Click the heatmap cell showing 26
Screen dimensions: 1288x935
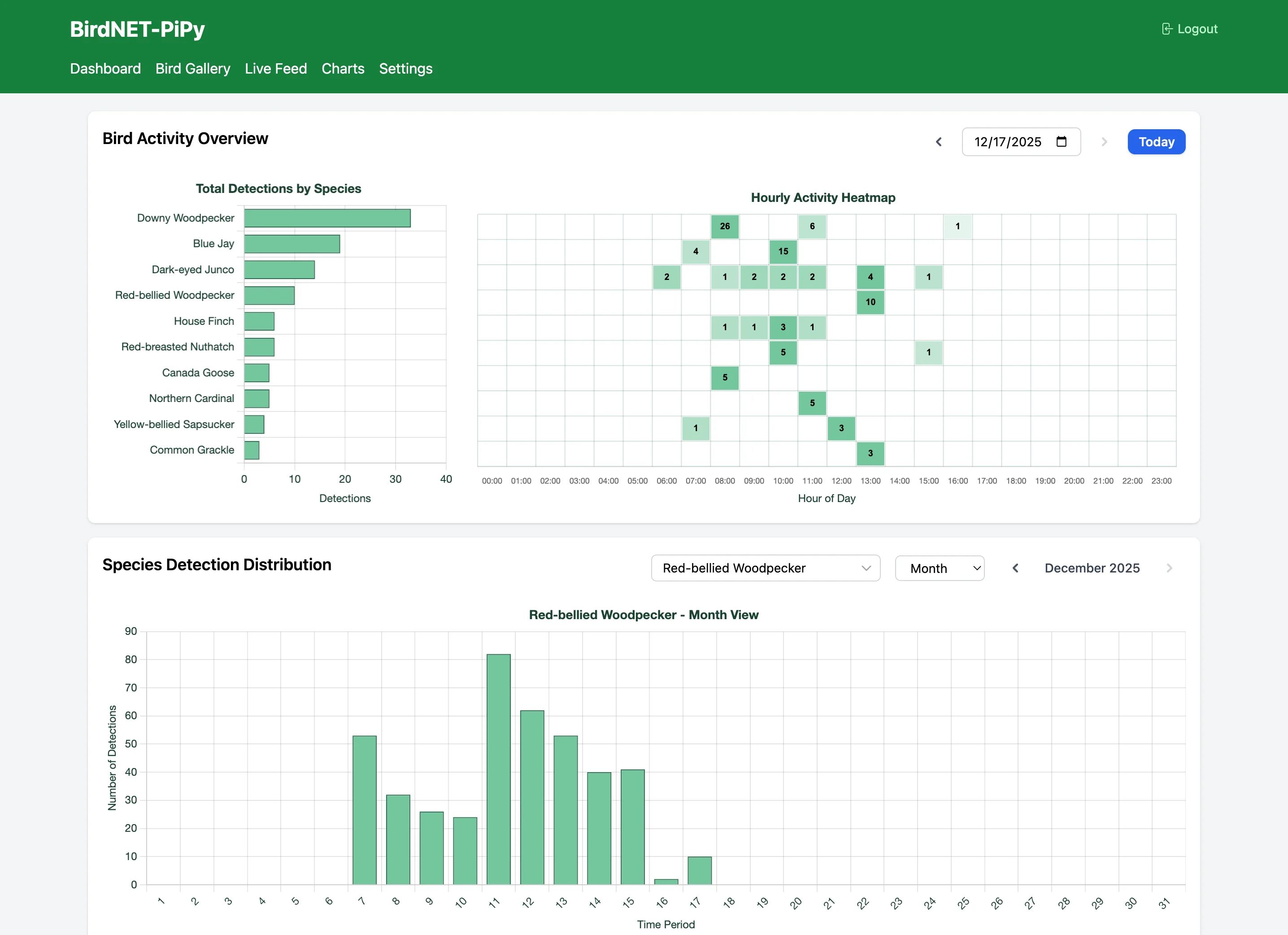click(725, 226)
